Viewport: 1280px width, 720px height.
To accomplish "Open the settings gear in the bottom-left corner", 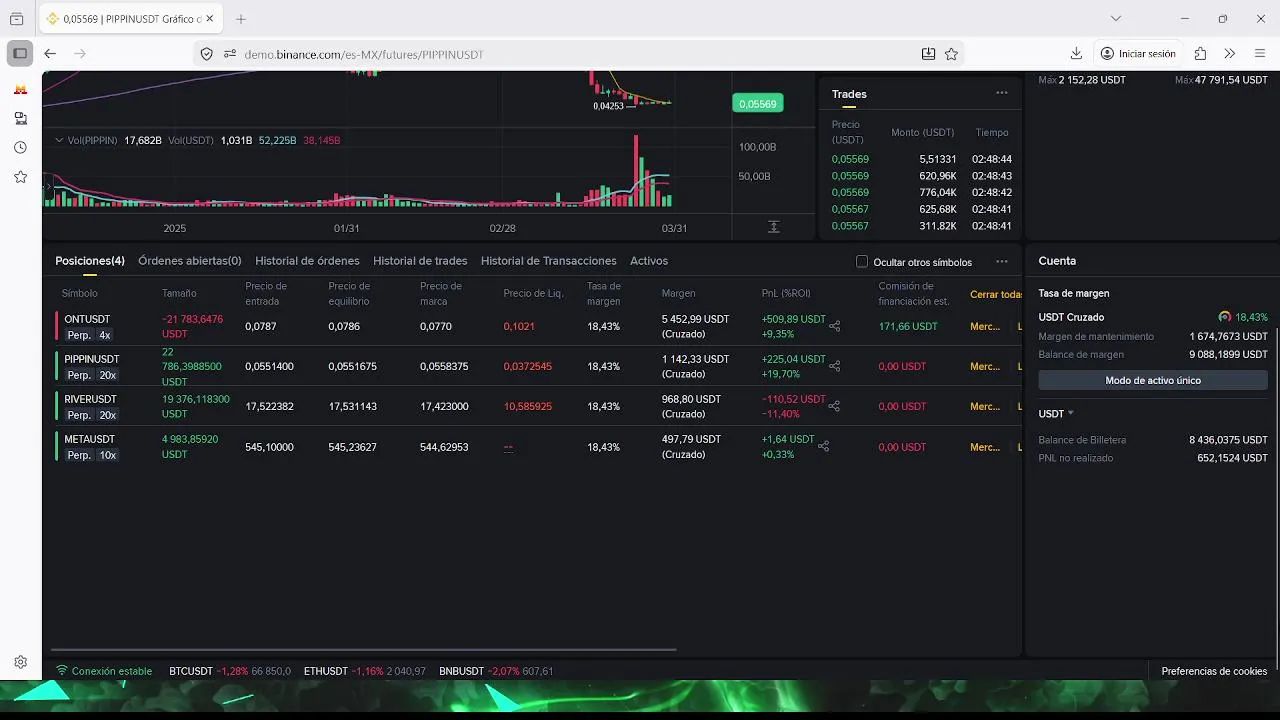I will tap(20, 662).
